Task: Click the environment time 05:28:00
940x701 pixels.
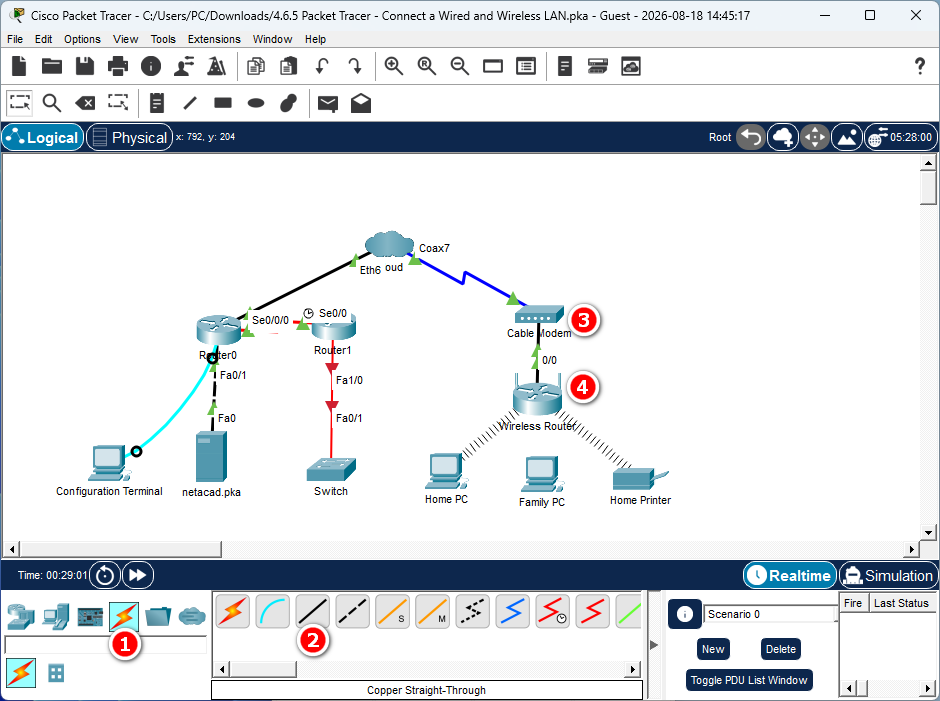Action: point(901,137)
